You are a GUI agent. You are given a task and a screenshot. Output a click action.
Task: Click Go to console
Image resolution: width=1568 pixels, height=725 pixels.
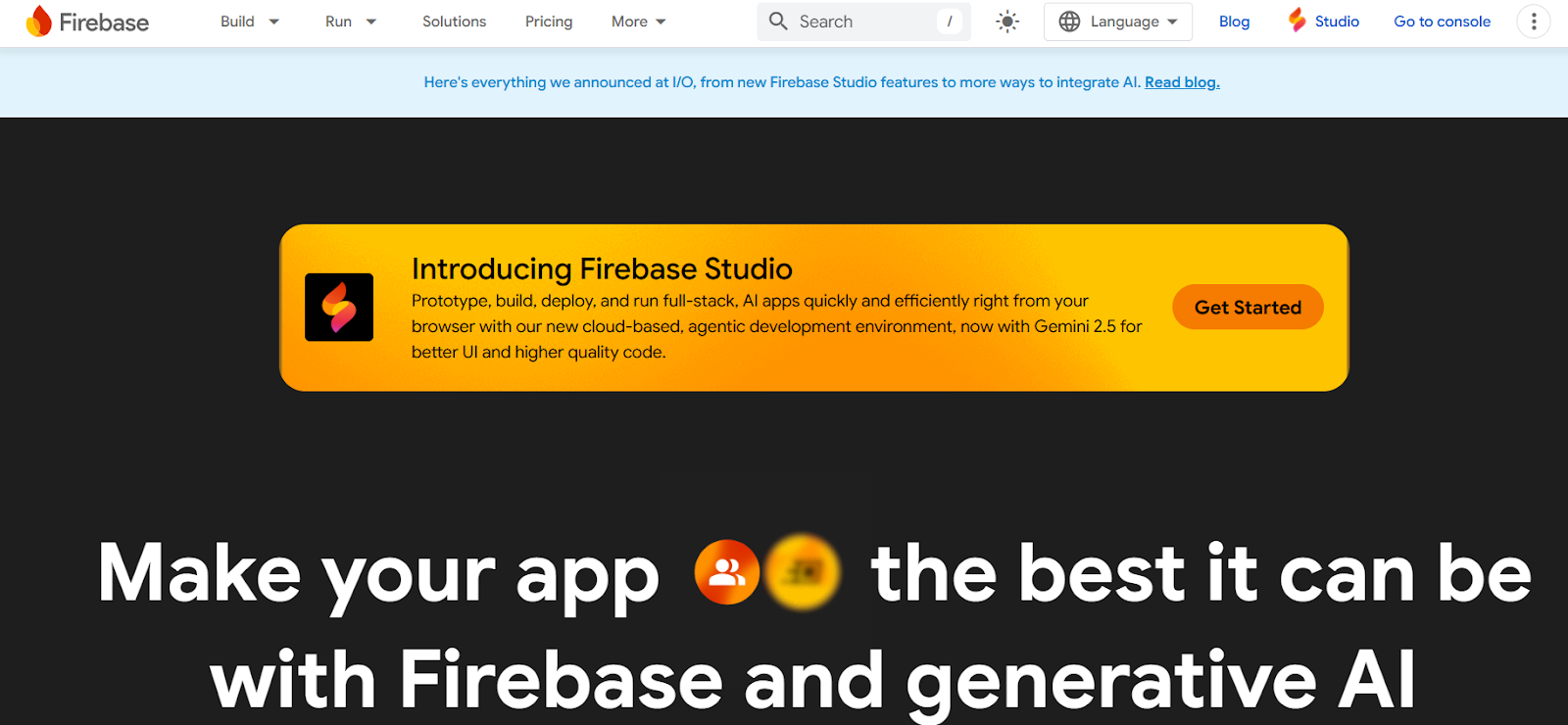[1442, 21]
